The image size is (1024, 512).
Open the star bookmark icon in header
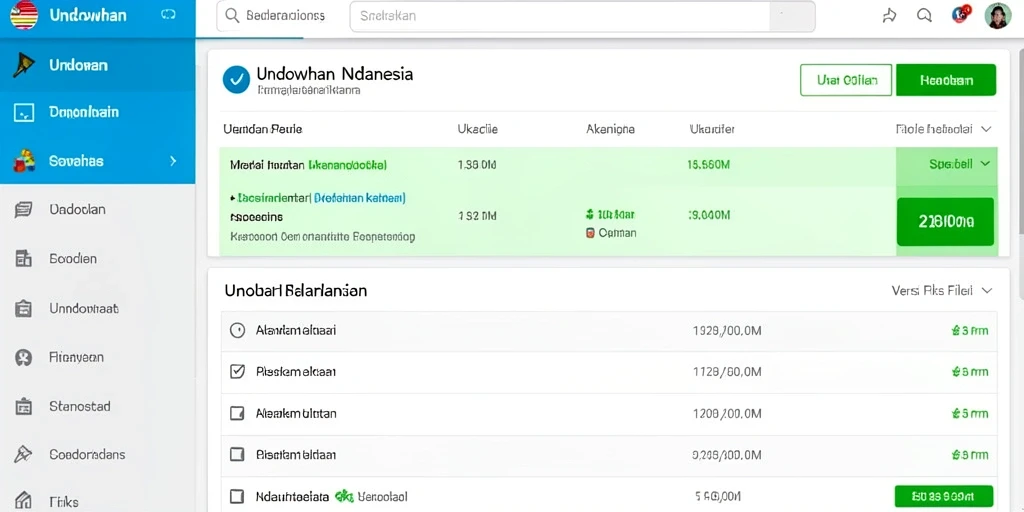coord(889,16)
